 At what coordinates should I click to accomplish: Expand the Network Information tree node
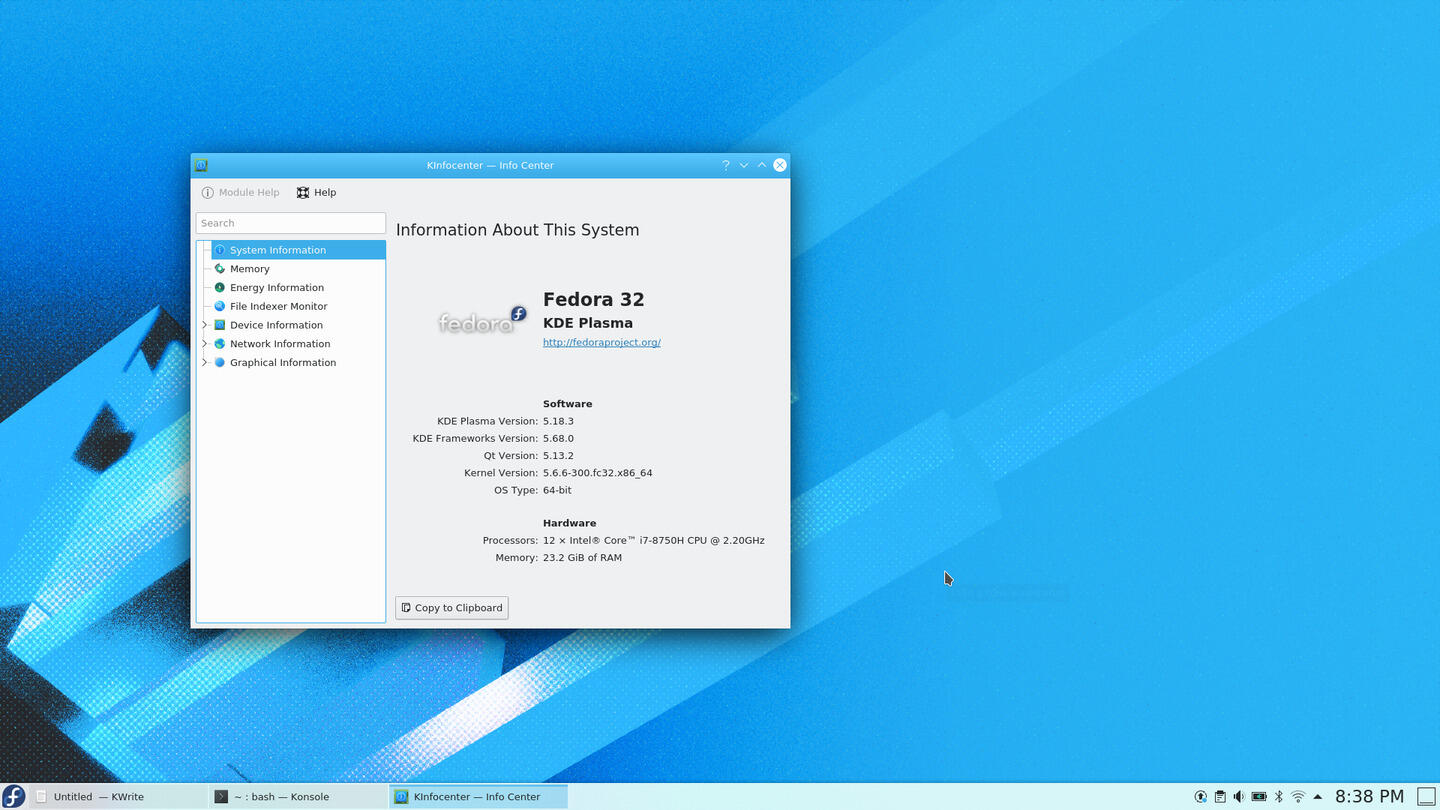pyautogui.click(x=205, y=344)
